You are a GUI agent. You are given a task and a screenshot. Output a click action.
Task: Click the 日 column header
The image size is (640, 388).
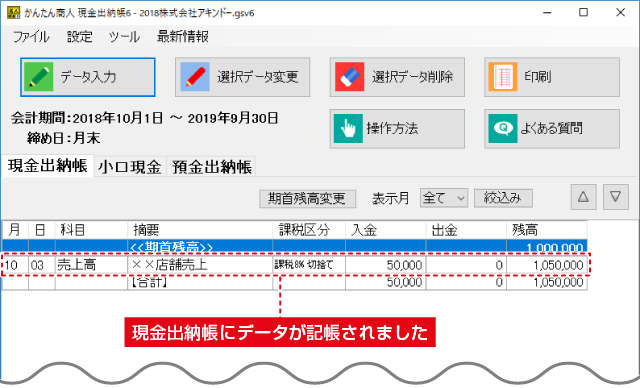click(42, 230)
